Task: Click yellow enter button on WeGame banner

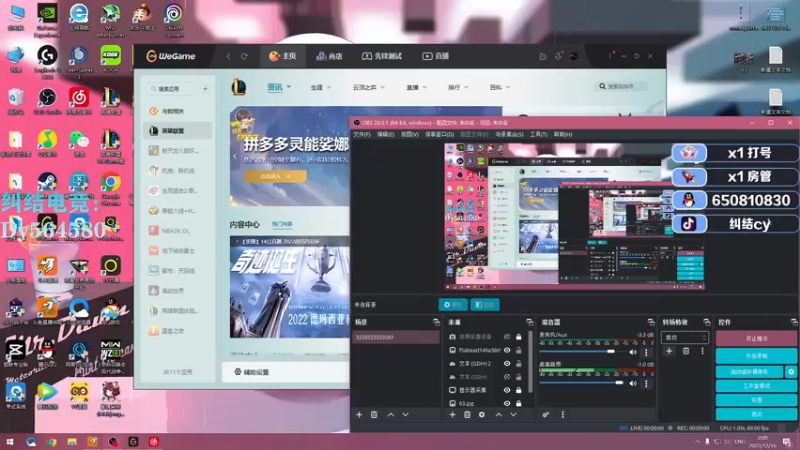Action: (x=276, y=176)
